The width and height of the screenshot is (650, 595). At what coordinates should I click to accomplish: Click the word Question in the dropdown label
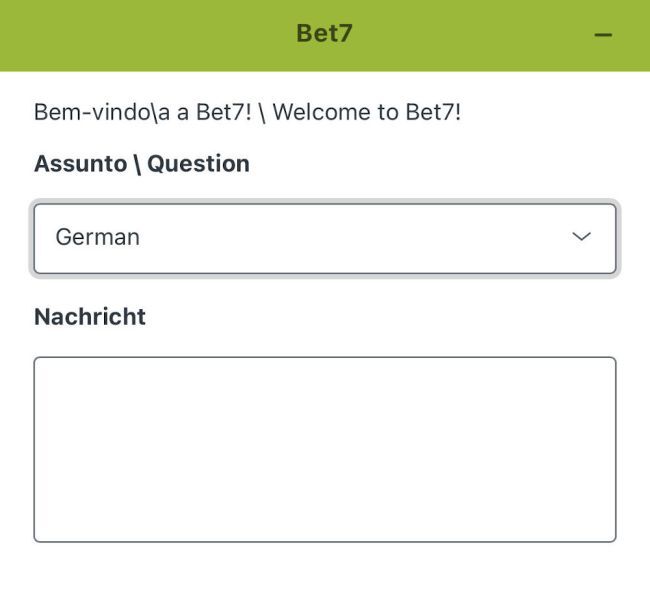198,163
